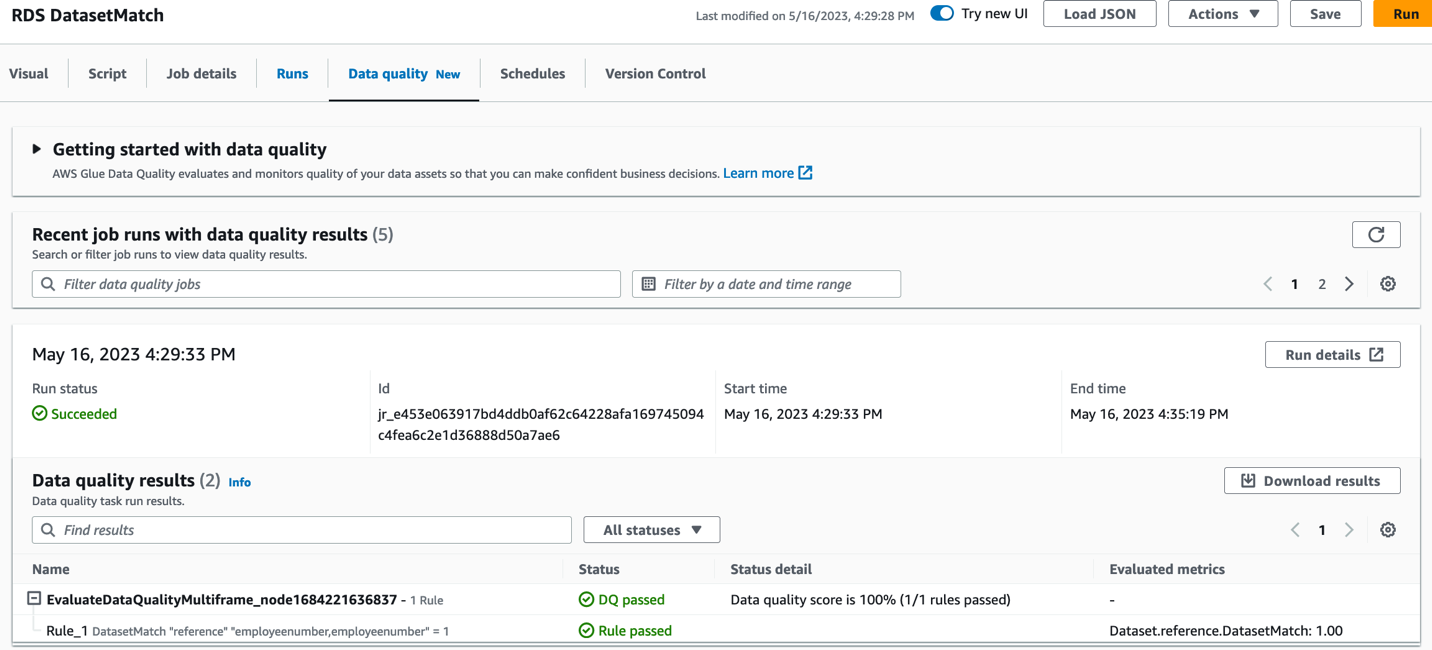1432x650 pixels.
Task: Click the Filter by date and time range field
Action: coord(766,284)
